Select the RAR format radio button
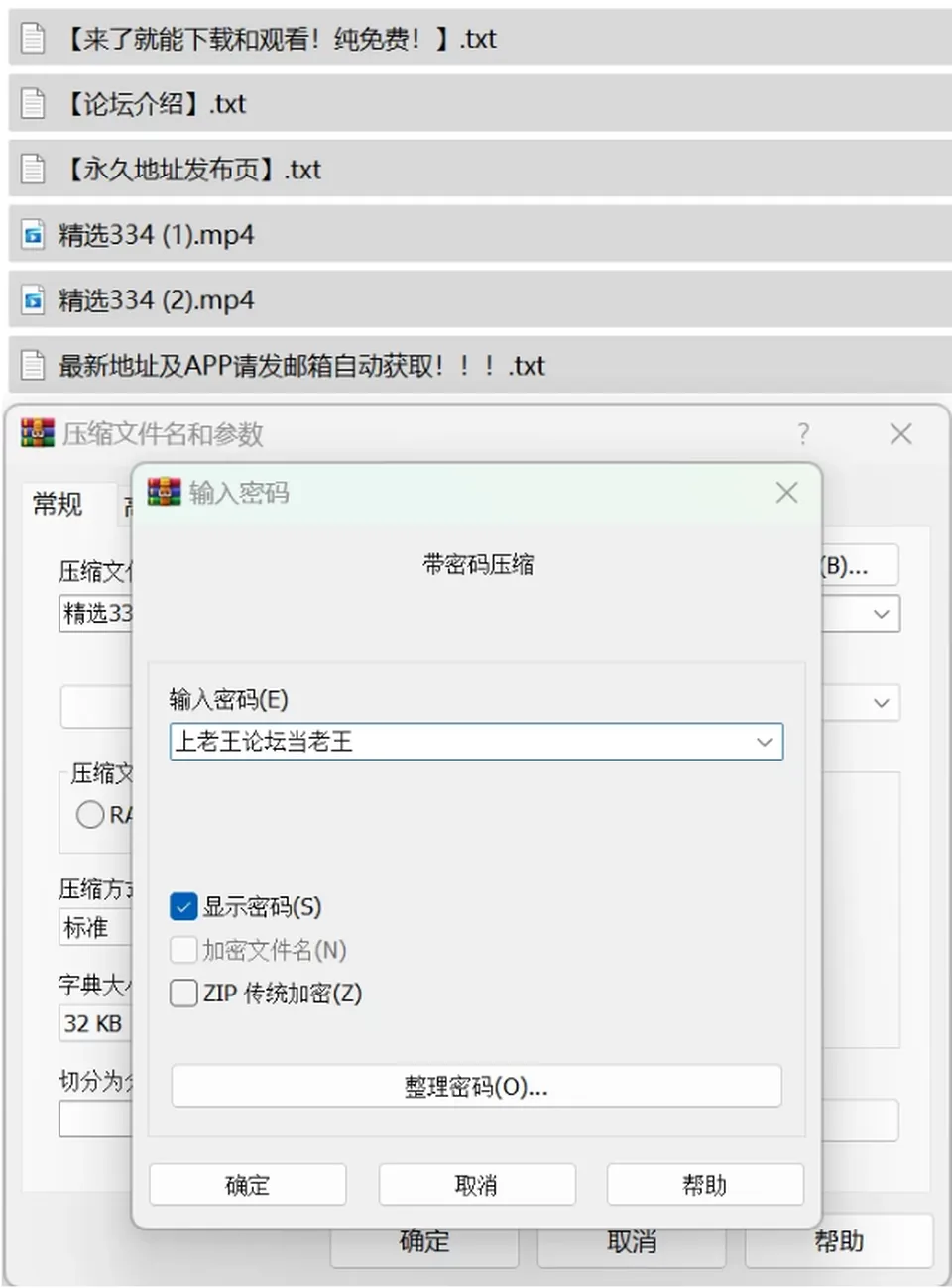Viewport: 952px width, 1288px height. pyautogui.click(x=90, y=815)
